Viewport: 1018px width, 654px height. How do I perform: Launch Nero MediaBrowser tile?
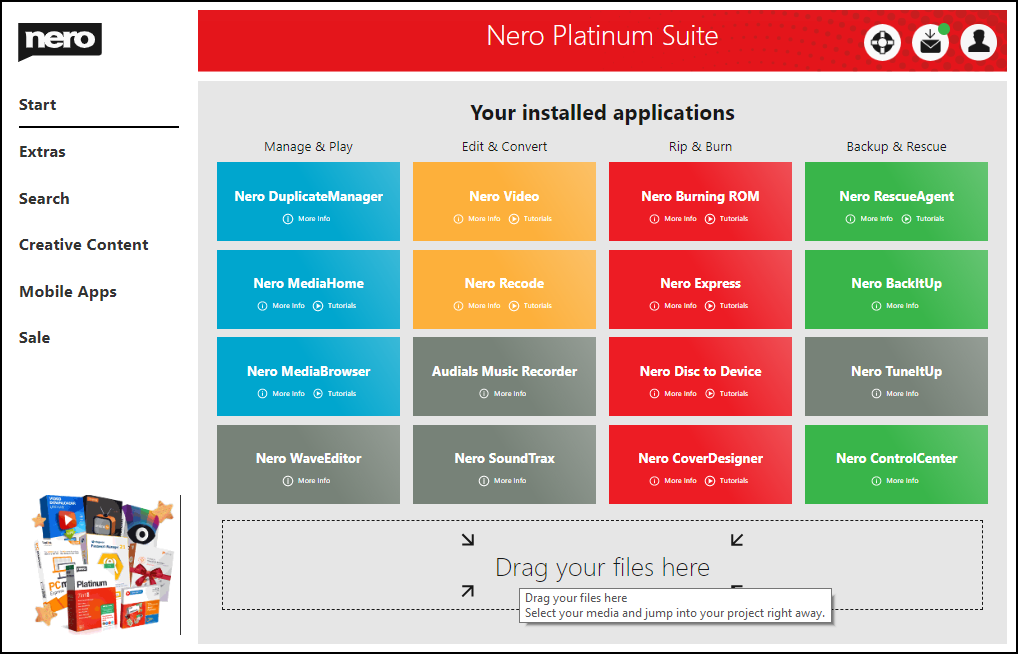[x=308, y=376]
